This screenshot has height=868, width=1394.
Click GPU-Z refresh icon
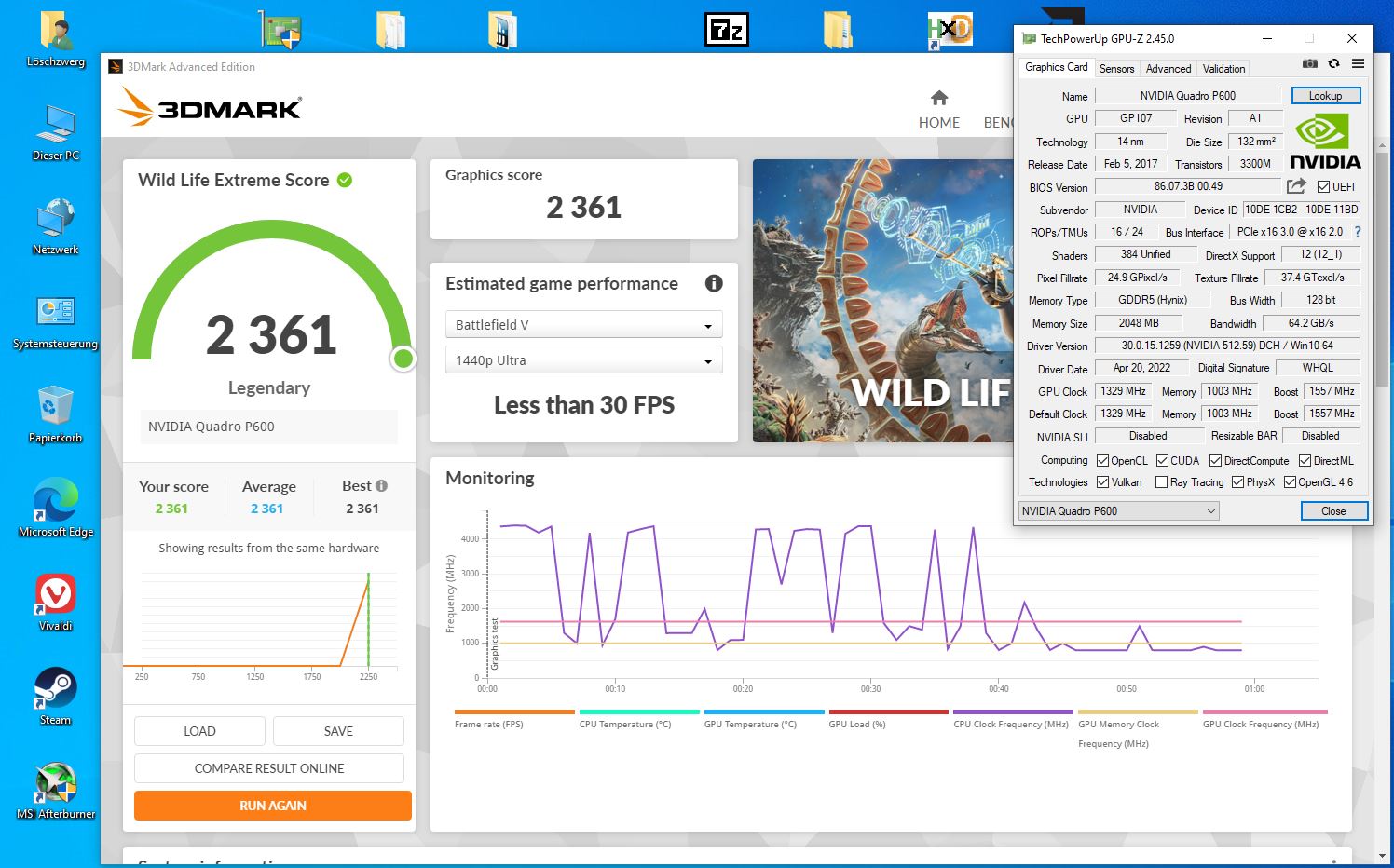tap(1333, 64)
